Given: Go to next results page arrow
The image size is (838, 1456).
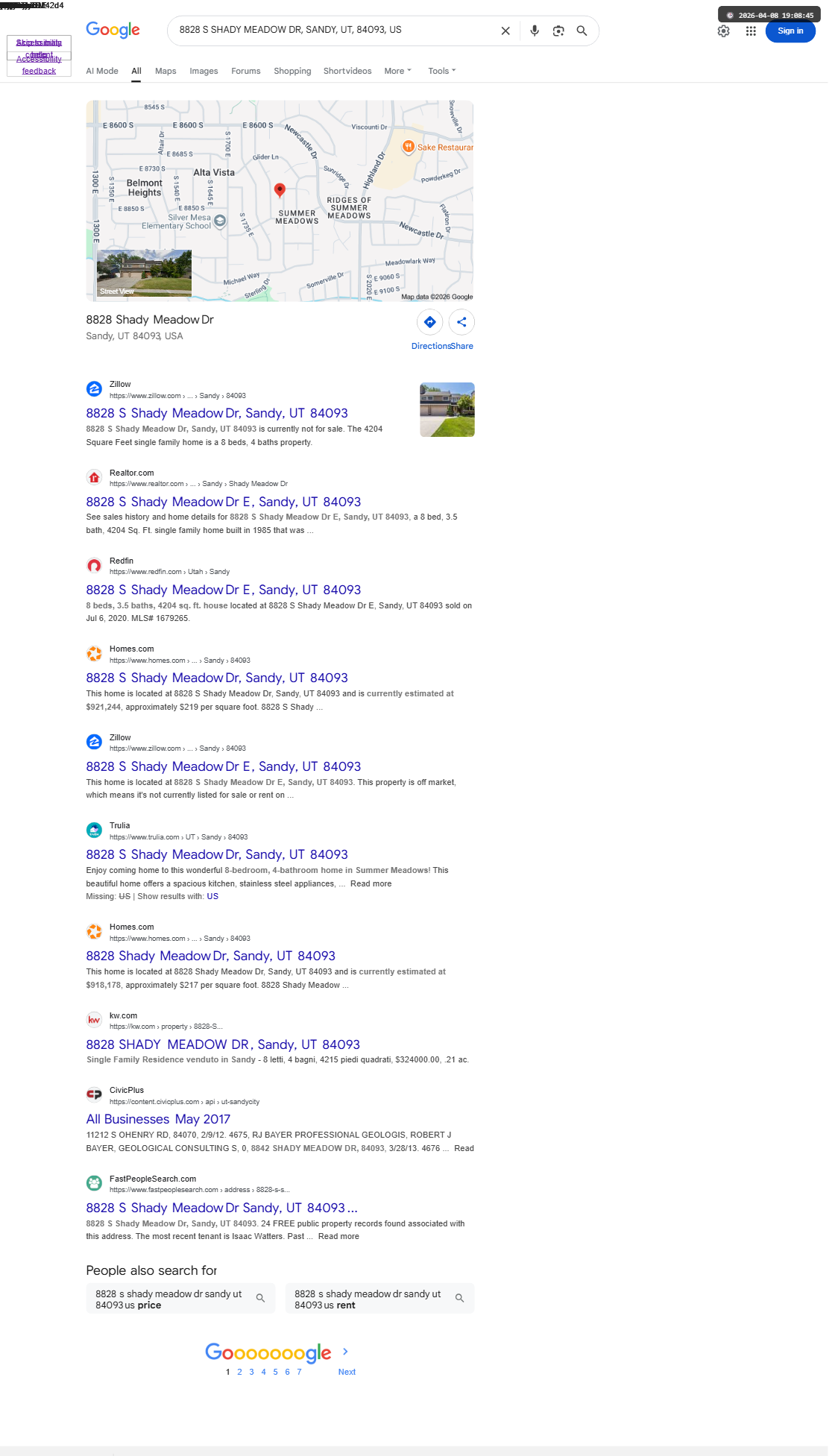Looking at the screenshot, I should click(345, 1352).
